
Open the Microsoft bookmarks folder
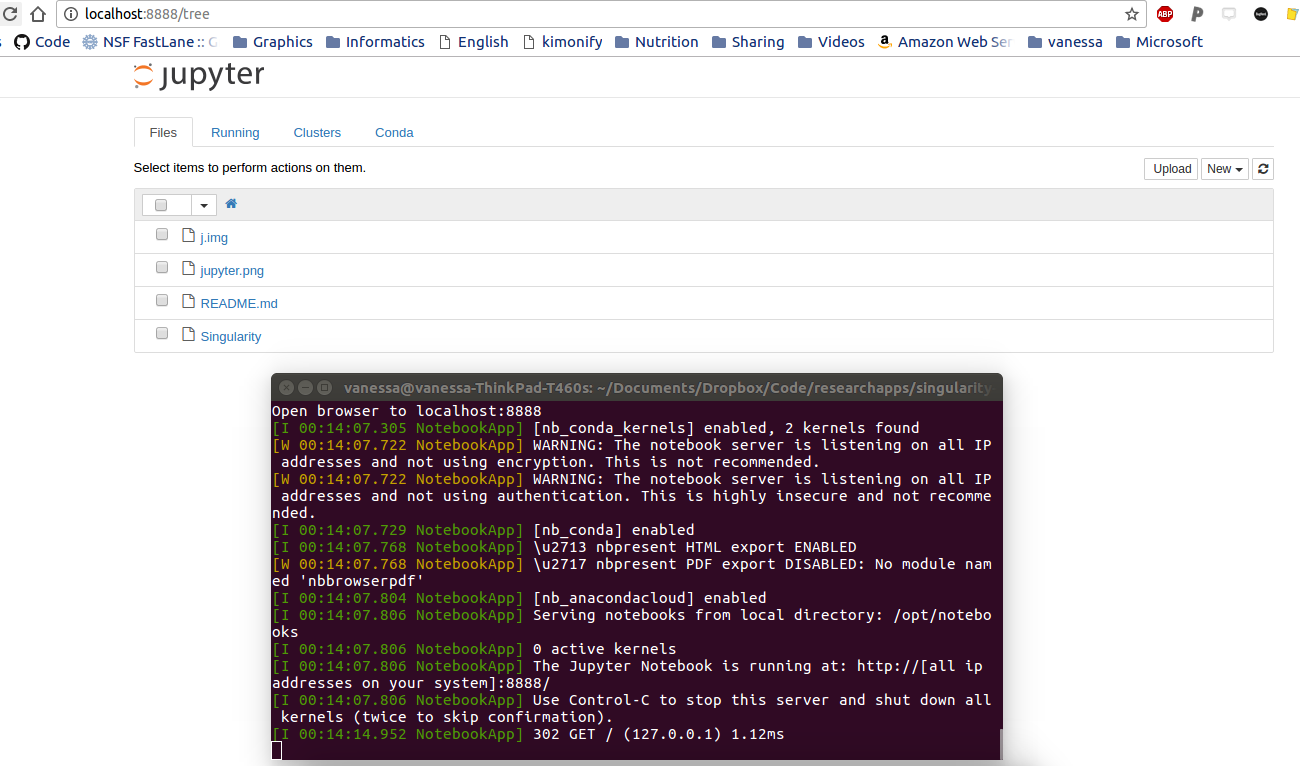coord(1158,42)
